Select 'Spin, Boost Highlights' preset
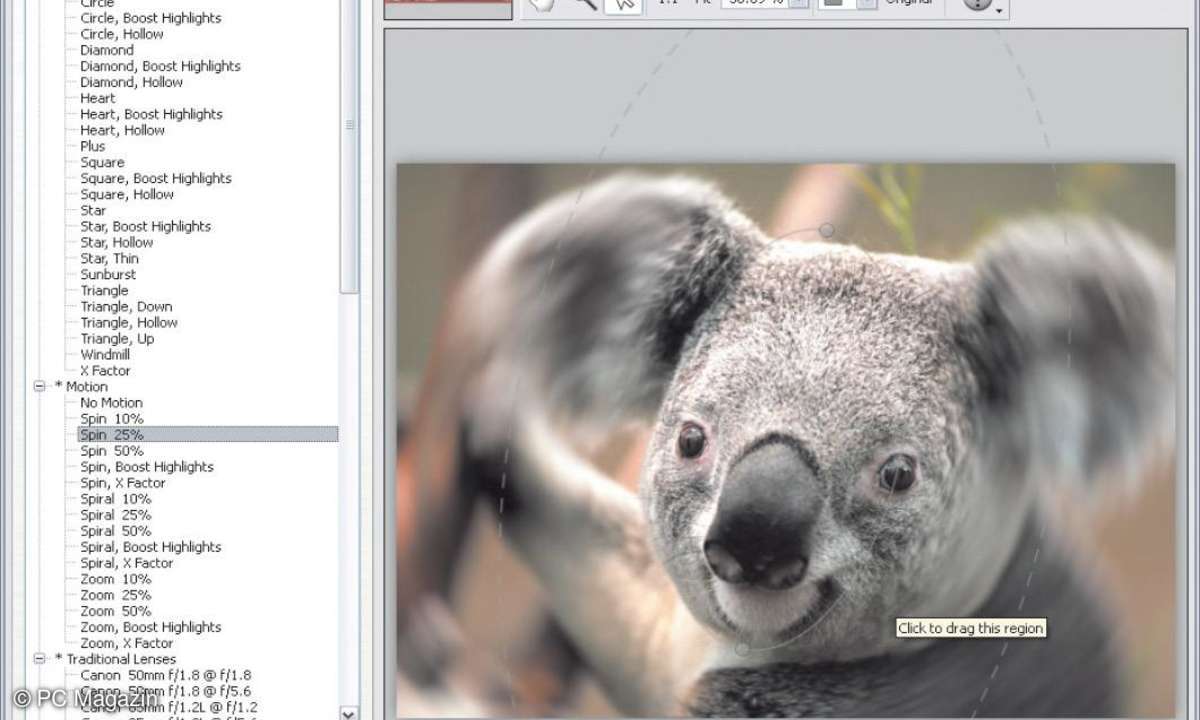The width and height of the screenshot is (1200, 720). pos(147,466)
